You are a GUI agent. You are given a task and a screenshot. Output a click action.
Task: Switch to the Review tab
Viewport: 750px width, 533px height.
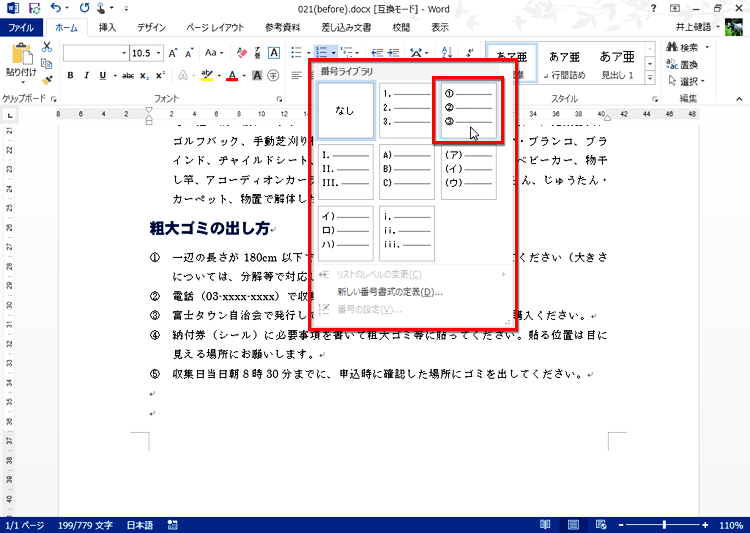click(401, 27)
